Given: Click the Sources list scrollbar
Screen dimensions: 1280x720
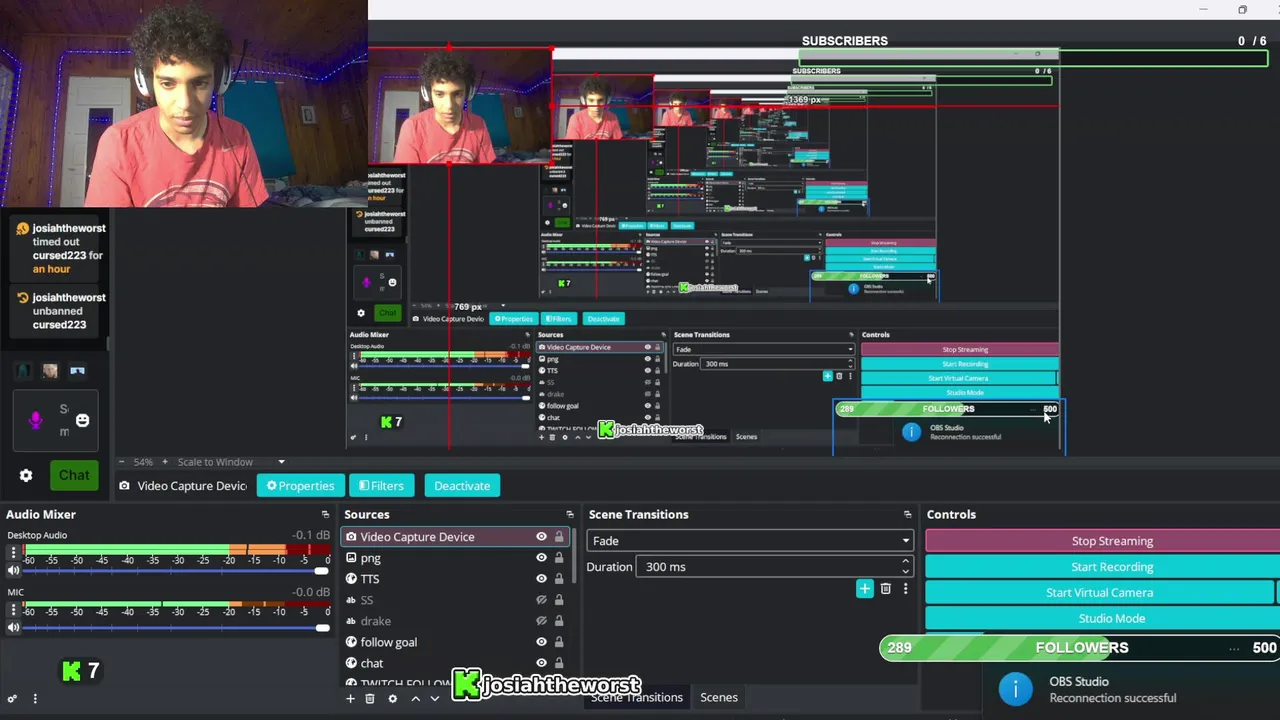Looking at the screenshot, I should (x=574, y=558).
